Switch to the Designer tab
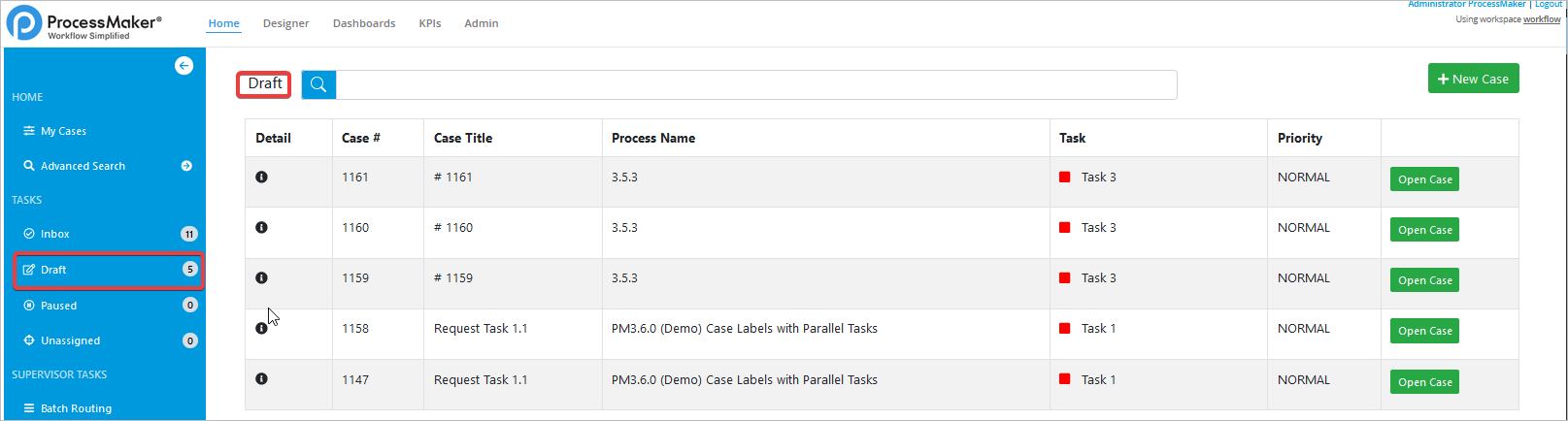 (285, 23)
